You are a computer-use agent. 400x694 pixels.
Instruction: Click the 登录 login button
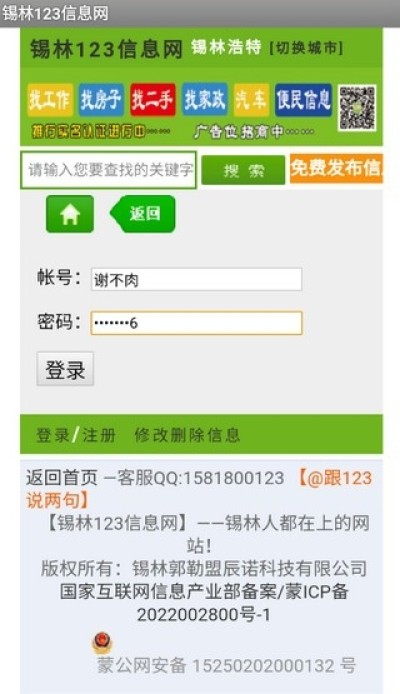pyautogui.click(x=65, y=369)
